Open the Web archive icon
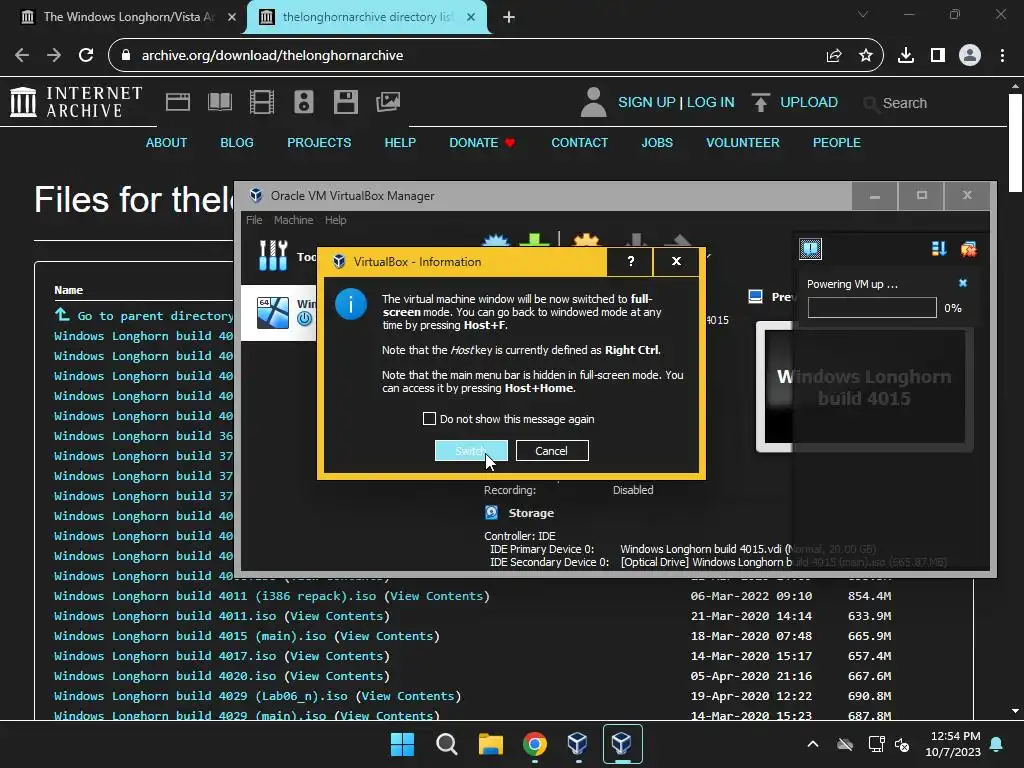Screen dimensions: 1024x768 pos(178,102)
